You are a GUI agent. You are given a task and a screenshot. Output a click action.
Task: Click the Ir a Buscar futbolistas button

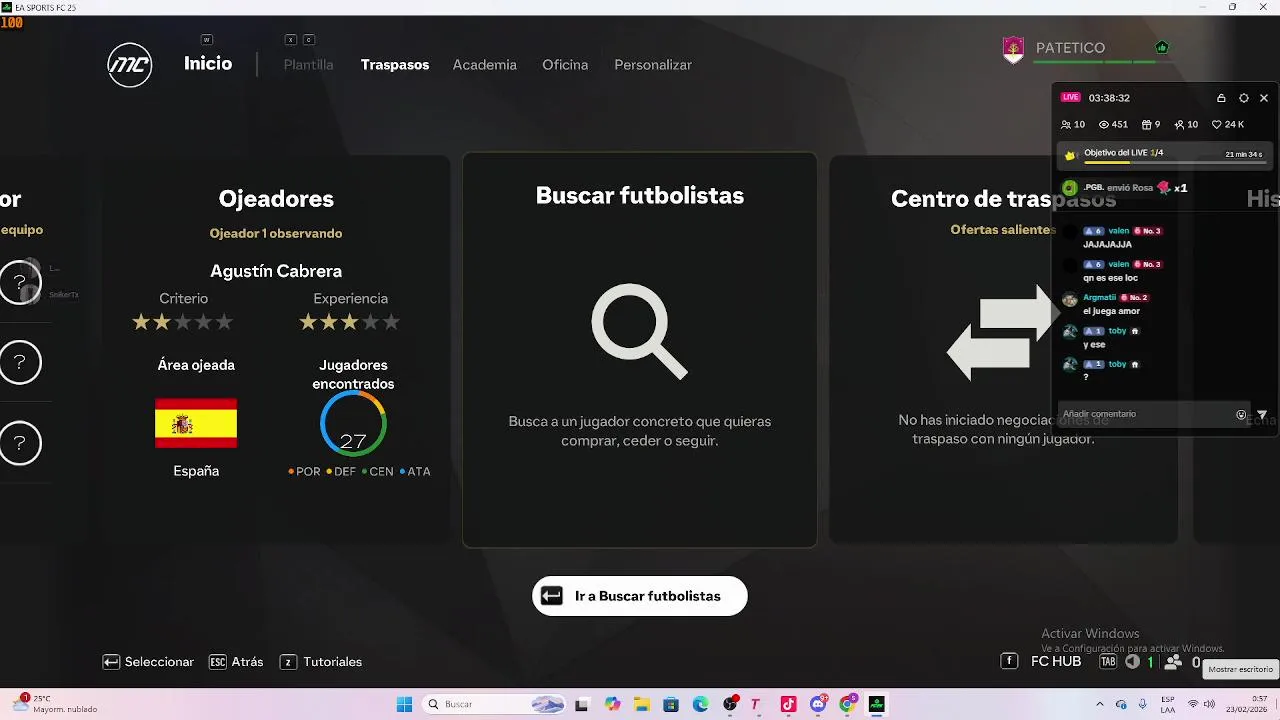[640, 596]
